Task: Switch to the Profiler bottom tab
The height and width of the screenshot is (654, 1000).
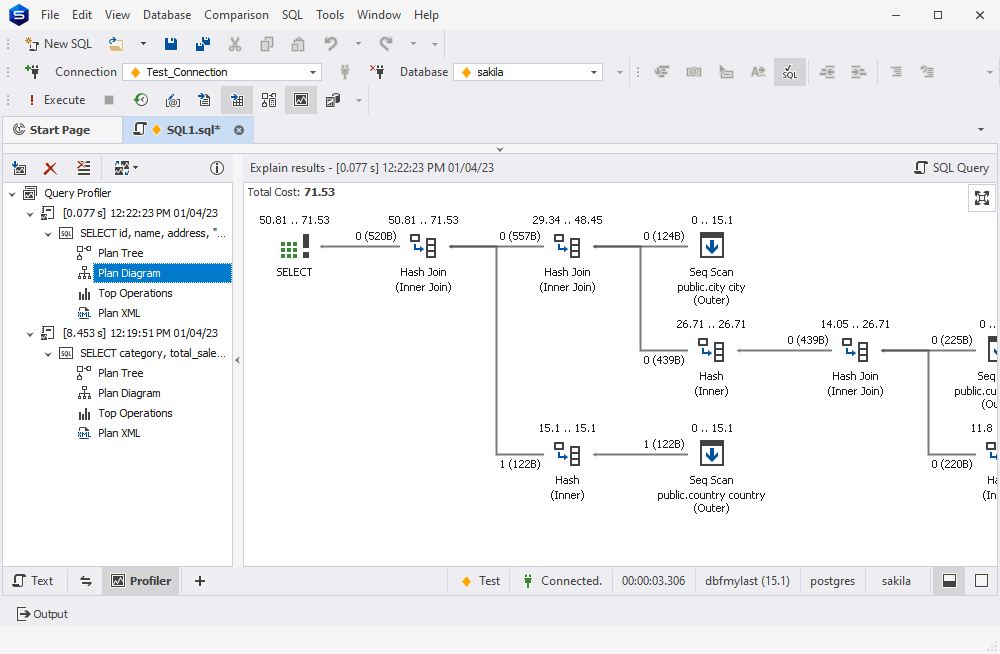Action: click(x=140, y=580)
